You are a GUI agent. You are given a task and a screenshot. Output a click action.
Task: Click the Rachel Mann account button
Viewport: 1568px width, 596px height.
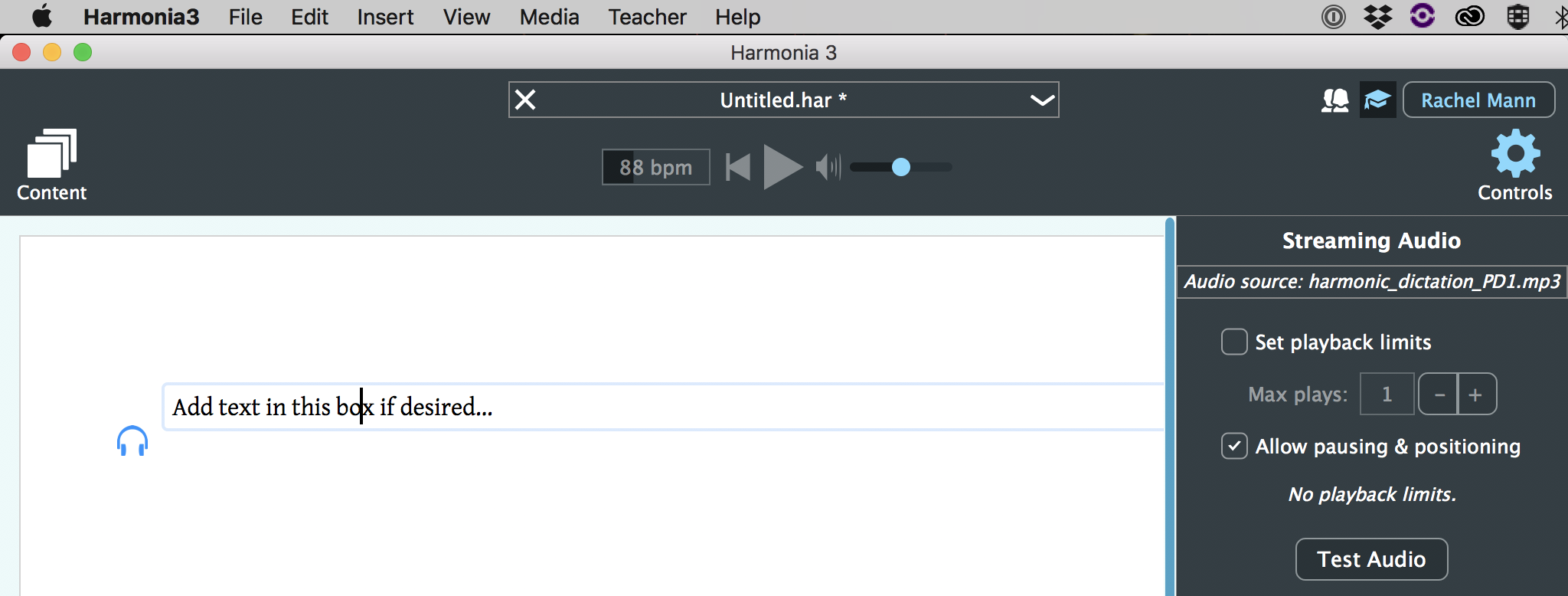pos(1478,100)
